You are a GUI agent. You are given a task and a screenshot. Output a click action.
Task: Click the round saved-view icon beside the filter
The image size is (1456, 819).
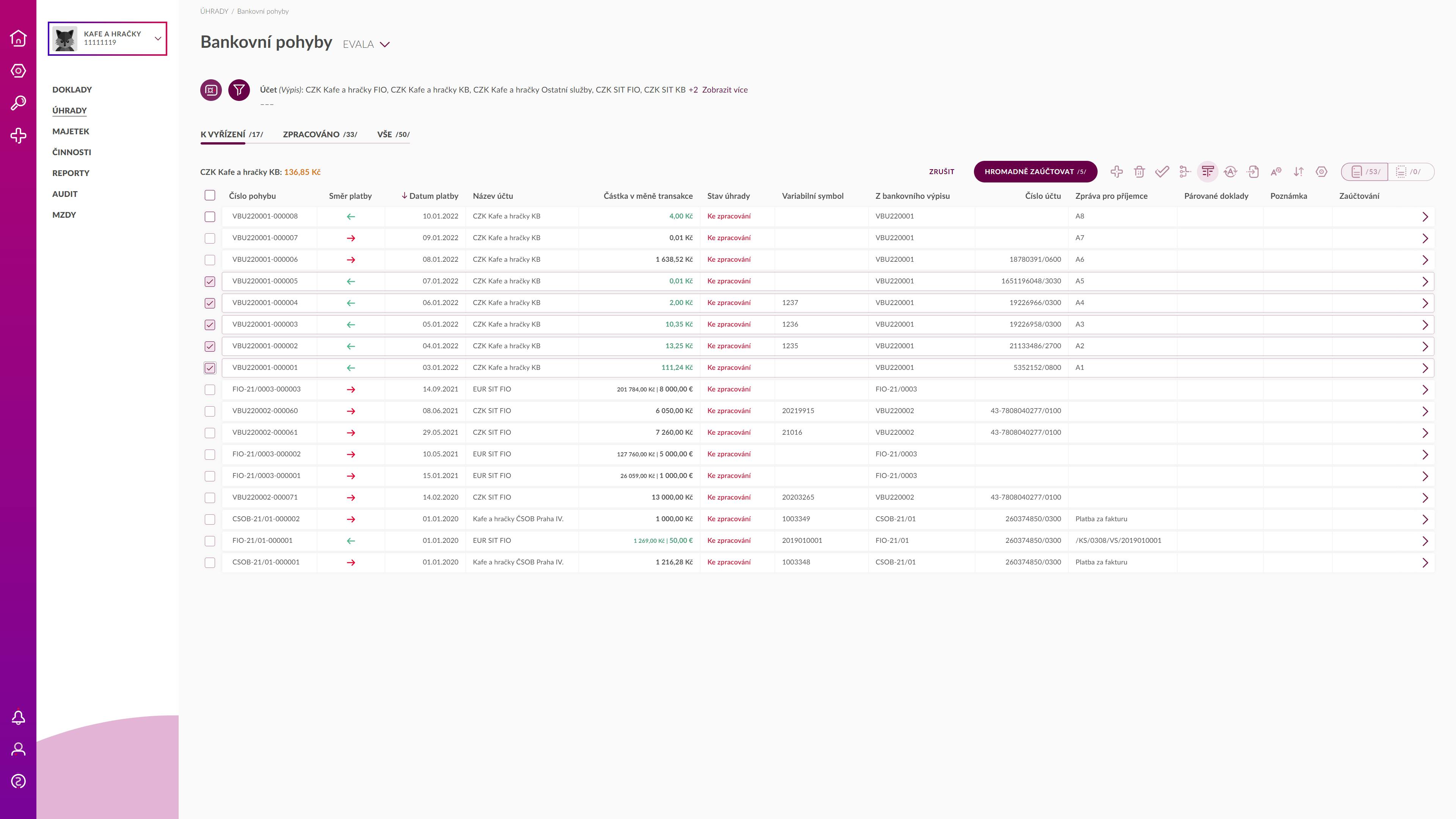pos(211,90)
